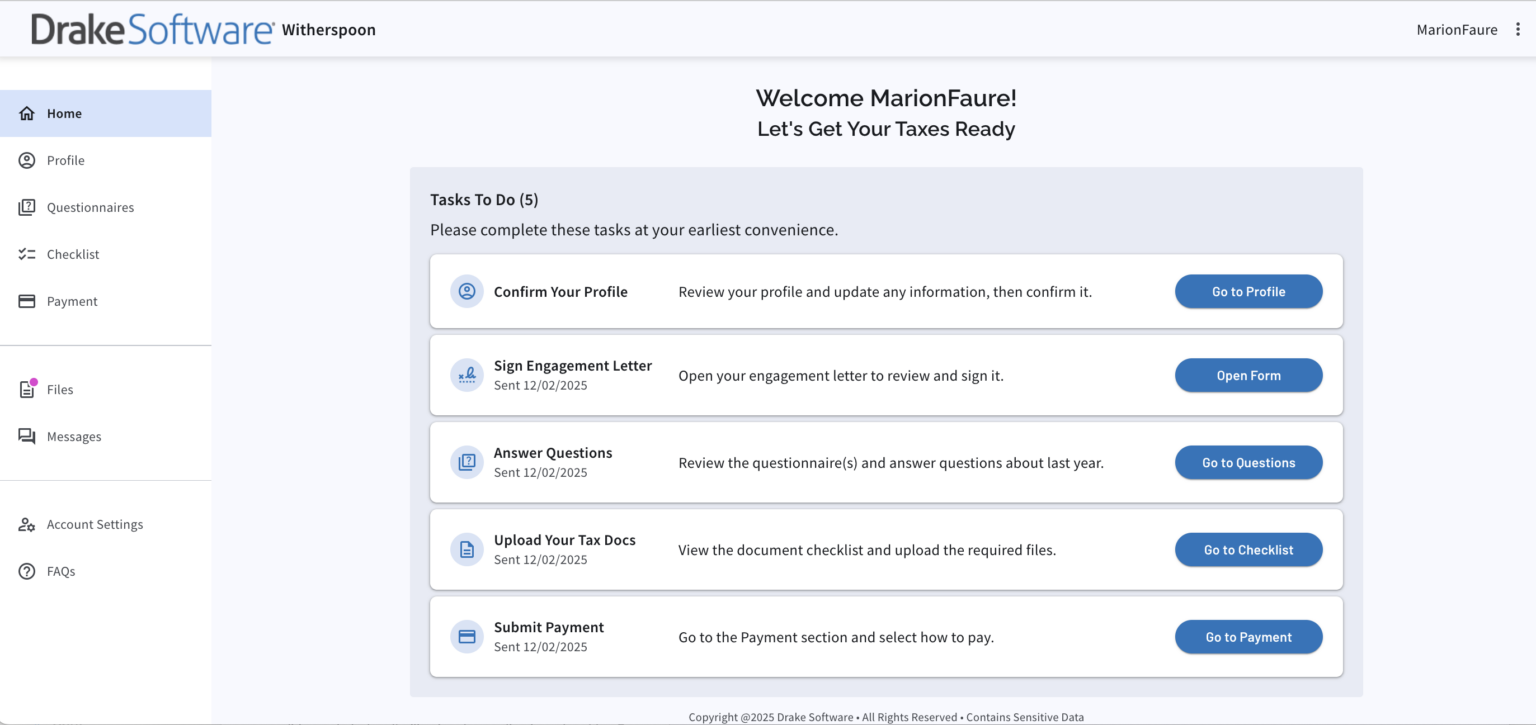Click the Upload Your Tax Docs document icon
Image resolution: width=1536 pixels, height=725 pixels.
point(466,549)
